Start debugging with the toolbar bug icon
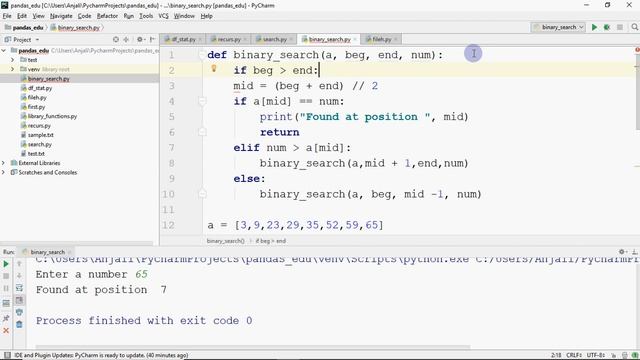Screen dimensions: 640x360 pyautogui.click(x=607, y=27)
